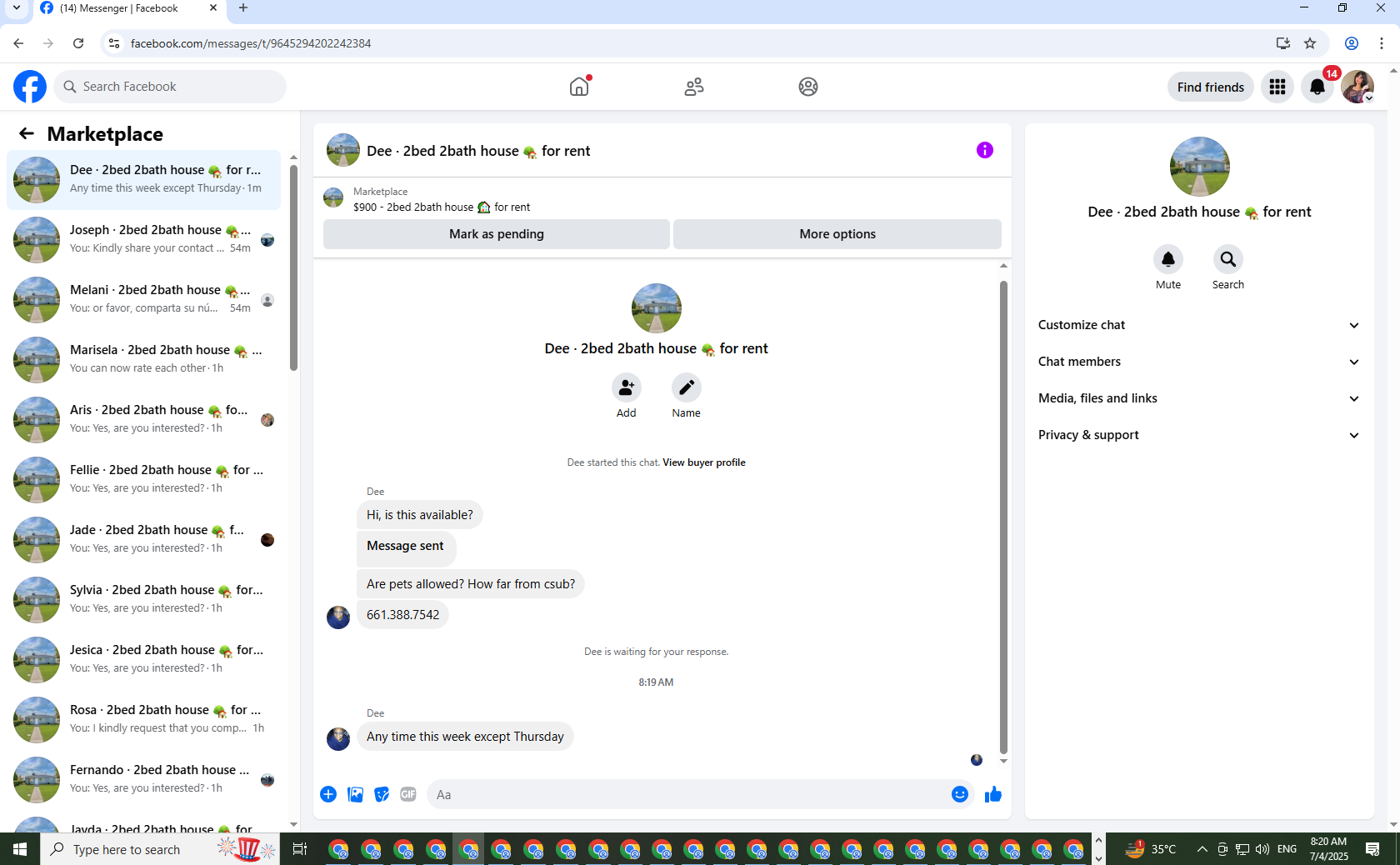The image size is (1400, 865).
Task: Open Melani conversation in the list
Action: [143, 299]
